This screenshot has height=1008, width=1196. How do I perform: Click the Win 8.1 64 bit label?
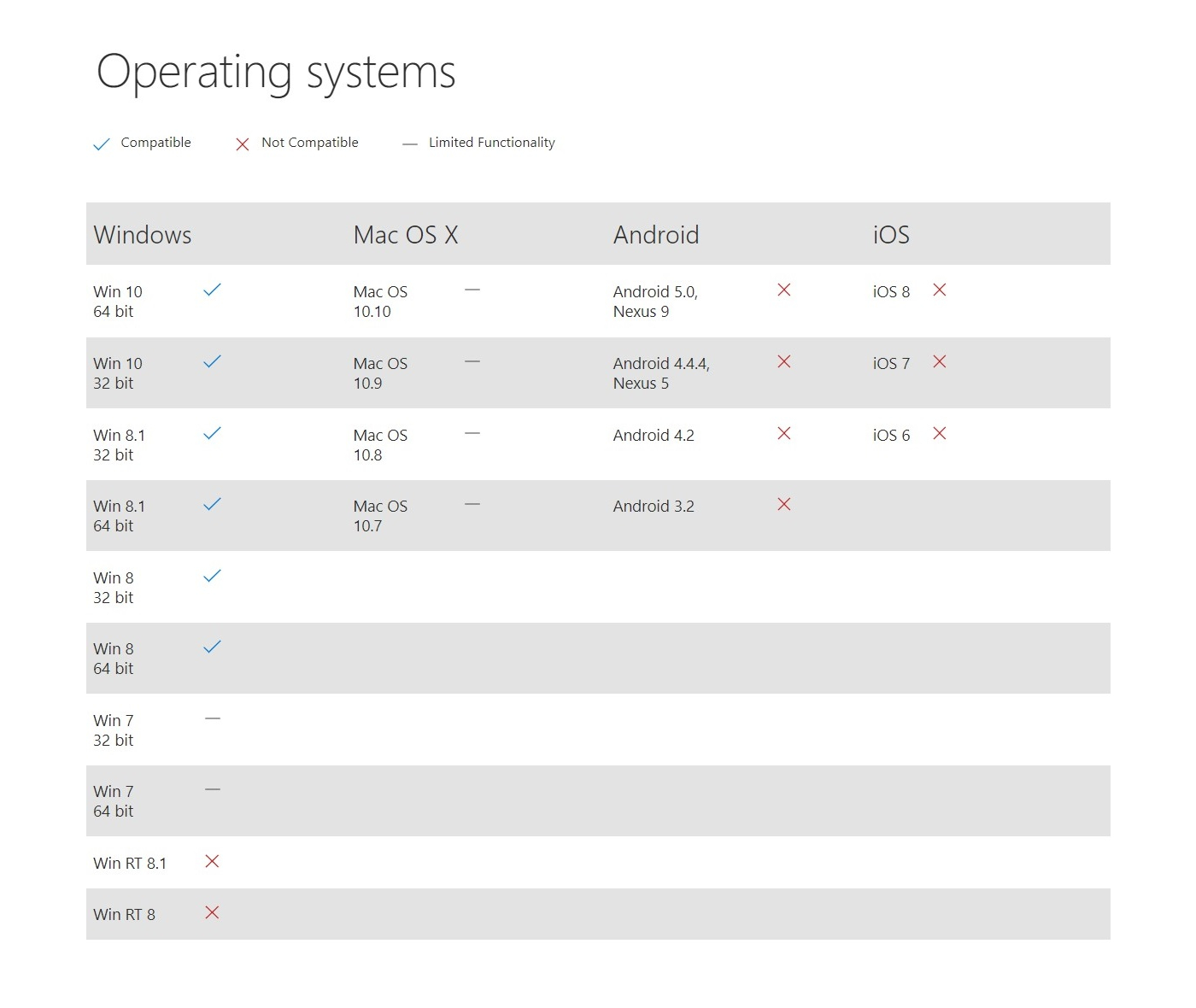(120, 516)
